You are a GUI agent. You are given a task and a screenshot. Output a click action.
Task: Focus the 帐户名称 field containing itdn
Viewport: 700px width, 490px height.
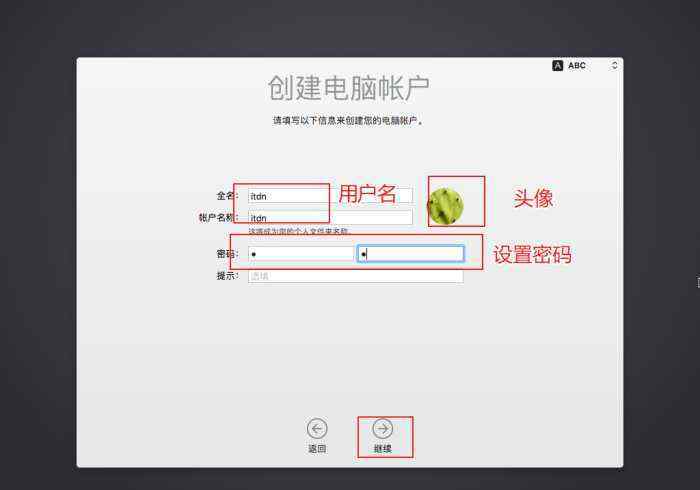point(330,218)
